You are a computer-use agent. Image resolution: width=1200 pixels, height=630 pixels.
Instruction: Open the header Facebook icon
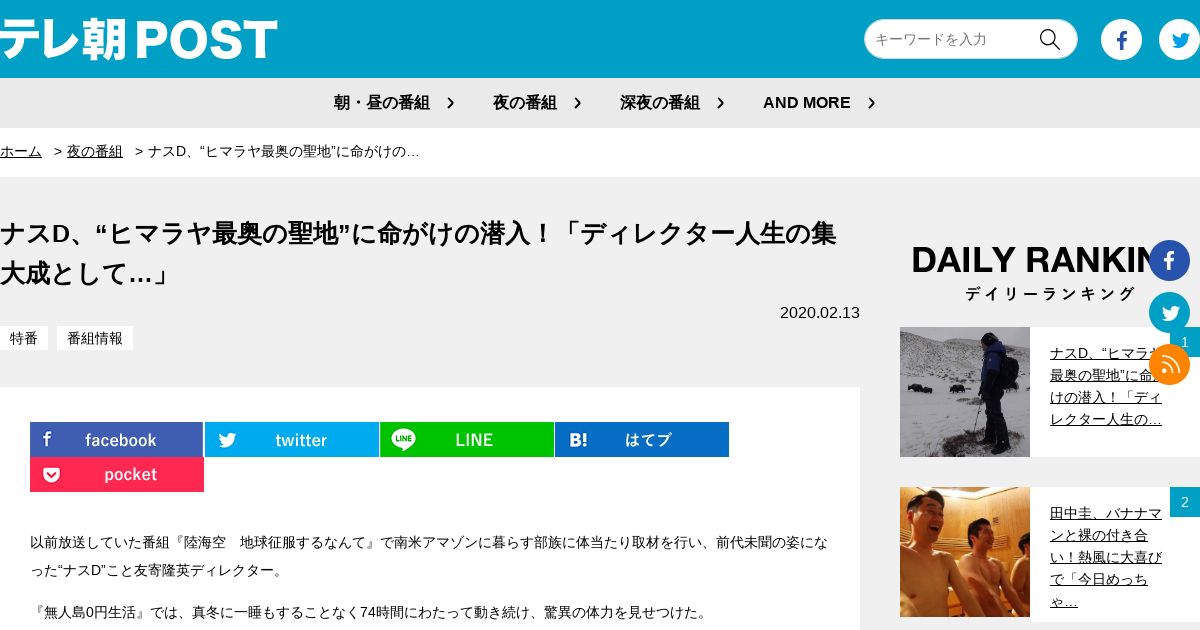(1121, 40)
